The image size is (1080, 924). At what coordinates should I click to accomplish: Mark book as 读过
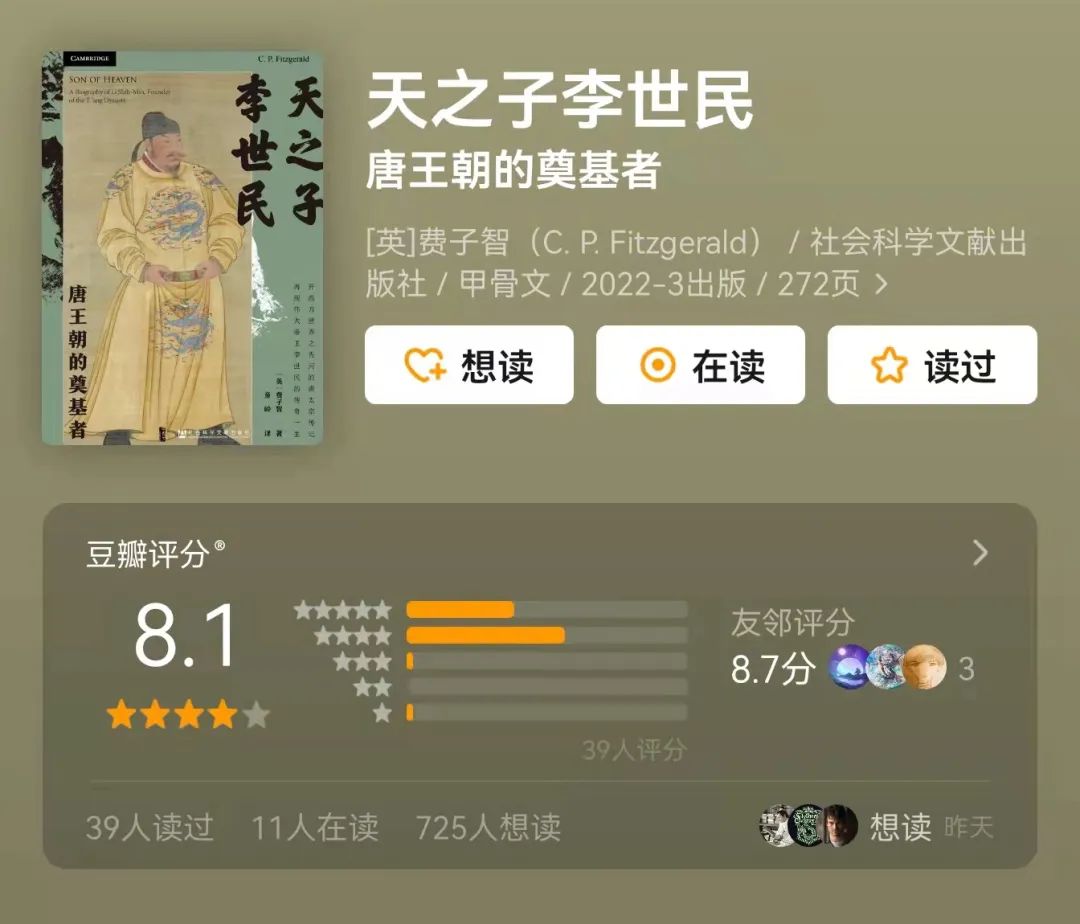click(933, 365)
